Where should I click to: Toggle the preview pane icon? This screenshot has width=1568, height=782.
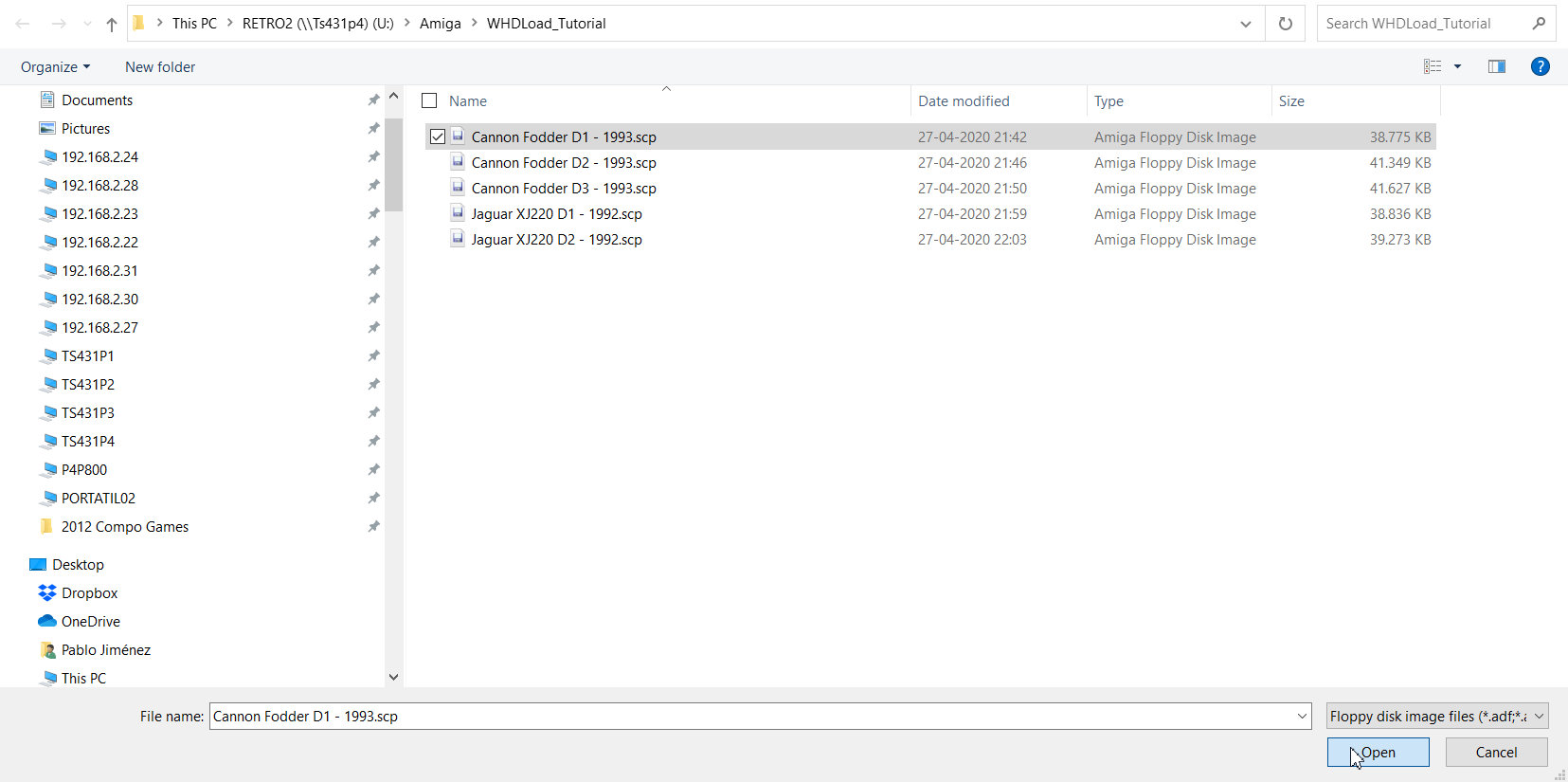click(1497, 66)
